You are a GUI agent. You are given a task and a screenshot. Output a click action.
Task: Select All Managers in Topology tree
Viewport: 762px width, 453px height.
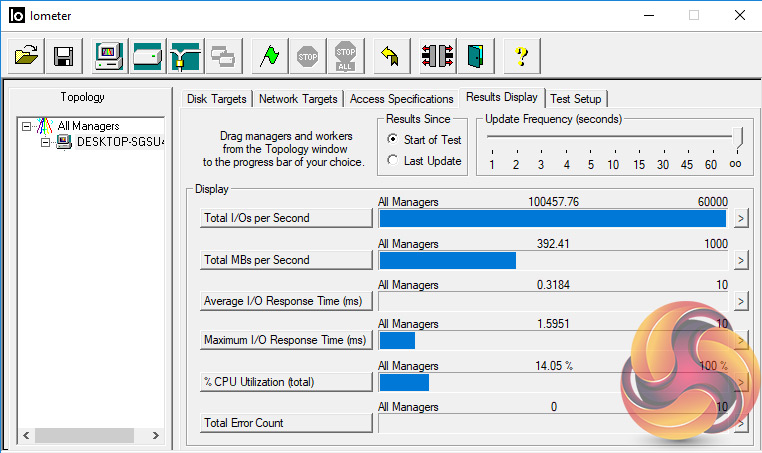click(88, 126)
